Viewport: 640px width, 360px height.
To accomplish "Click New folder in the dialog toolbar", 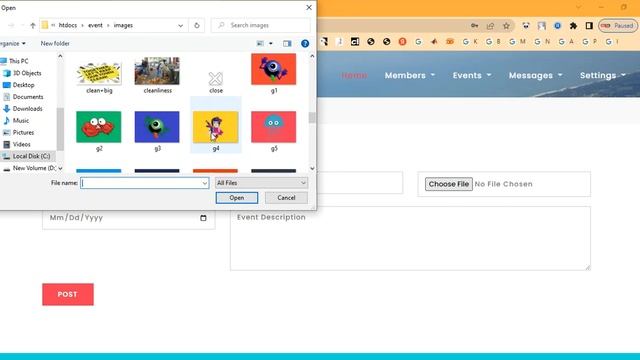I will pos(55,43).
